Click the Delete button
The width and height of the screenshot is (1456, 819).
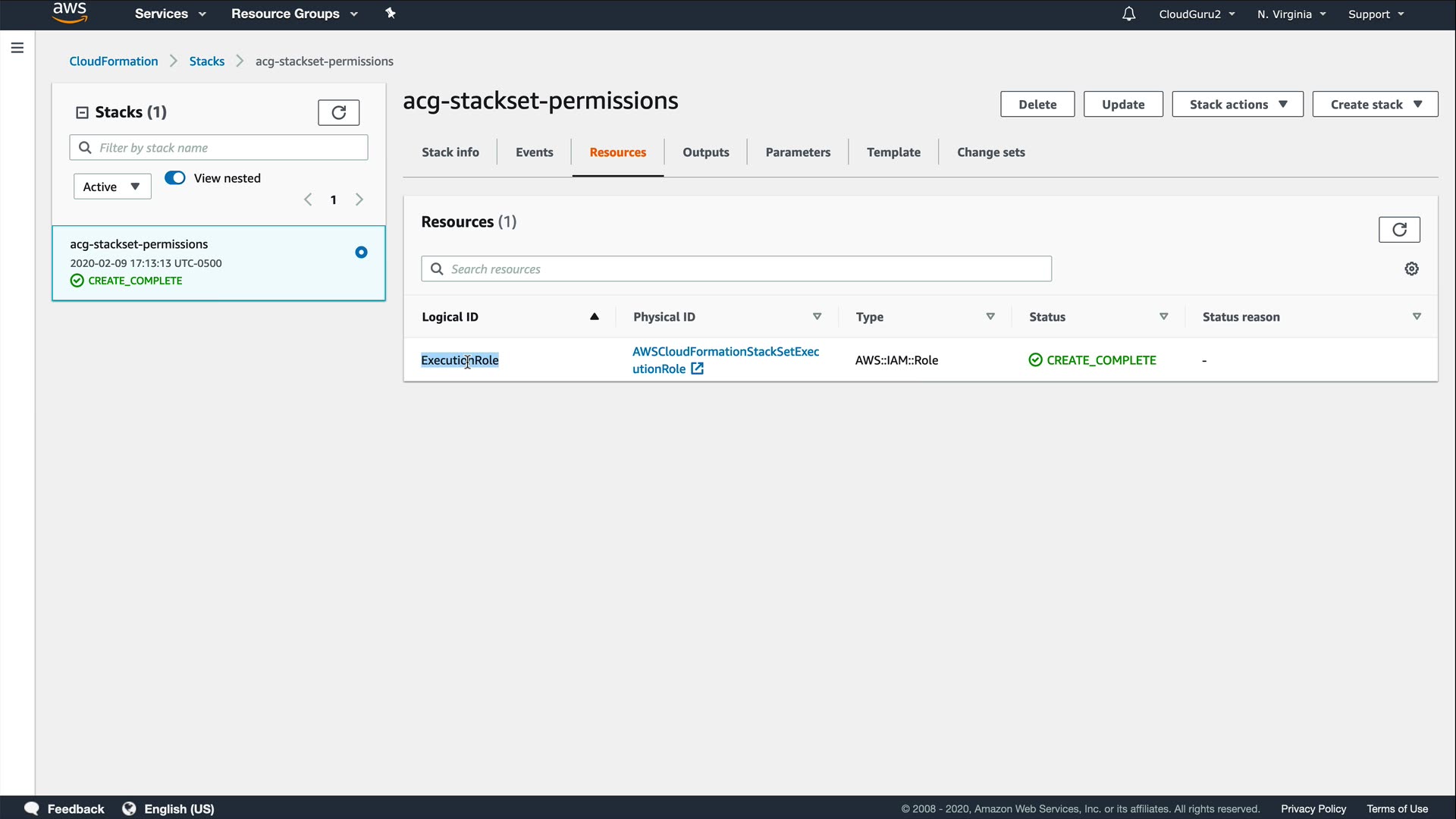tap(1037, 105)
